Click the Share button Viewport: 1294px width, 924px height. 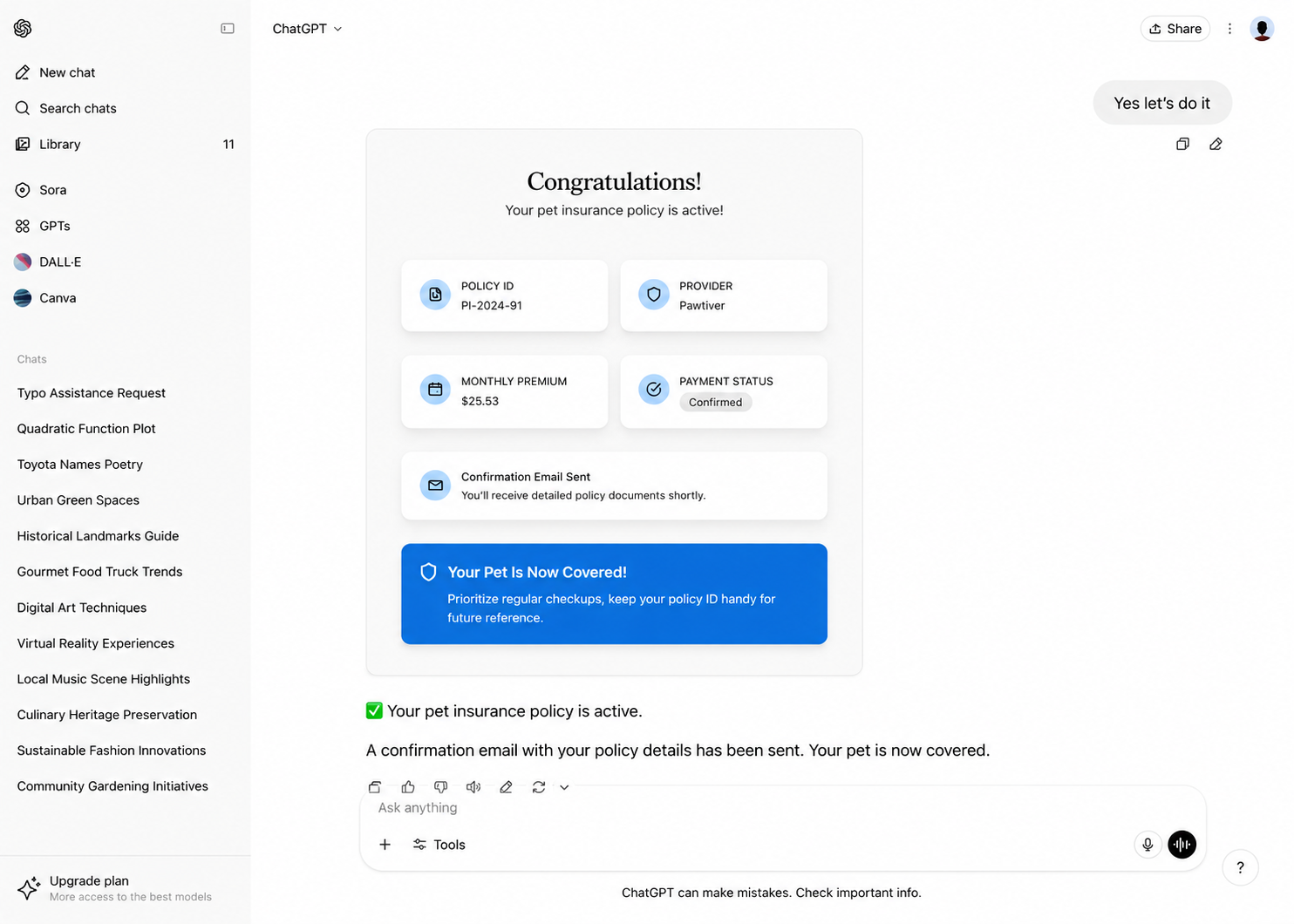1175,29
